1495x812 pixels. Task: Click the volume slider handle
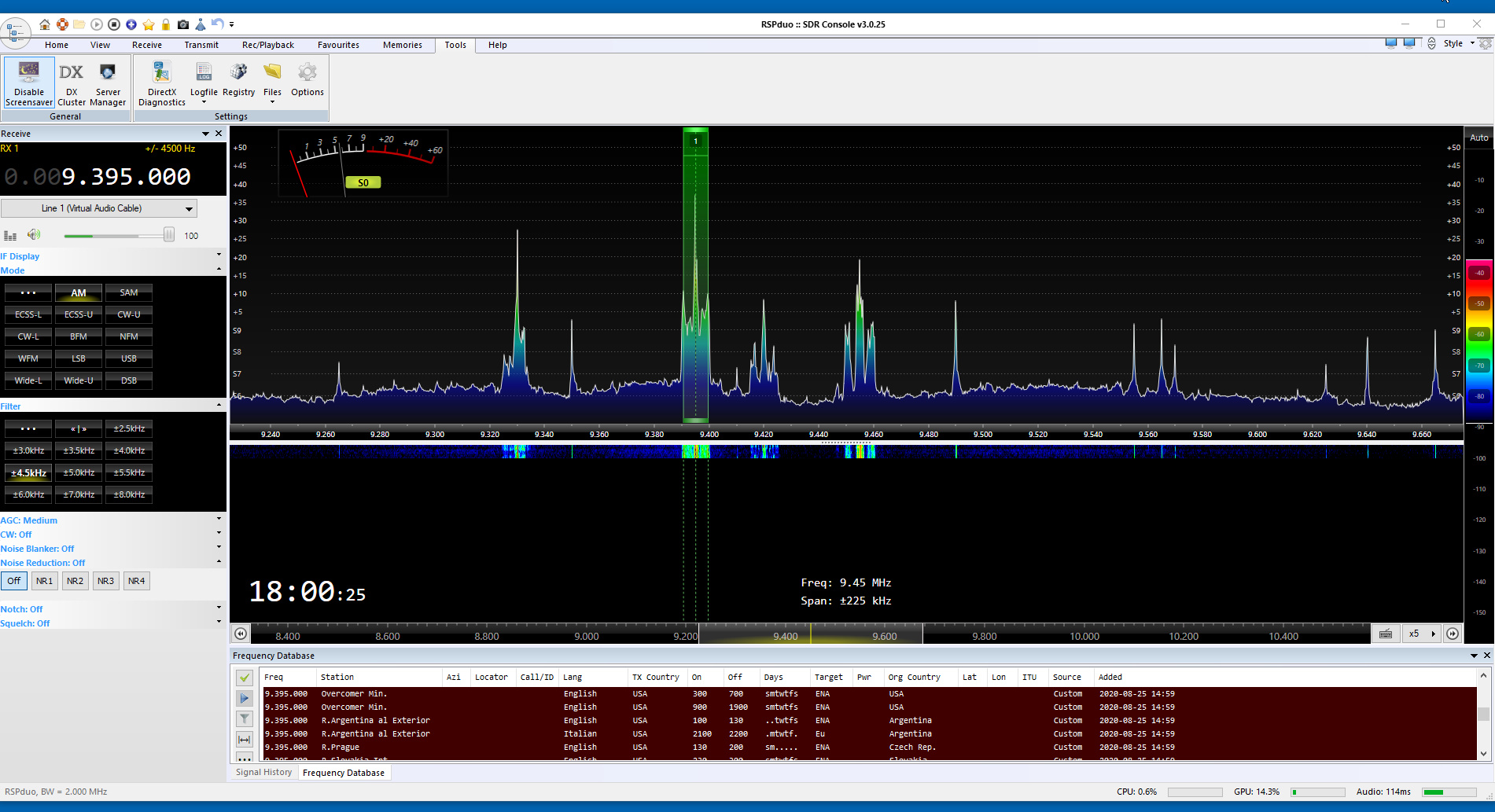point(168,235)
